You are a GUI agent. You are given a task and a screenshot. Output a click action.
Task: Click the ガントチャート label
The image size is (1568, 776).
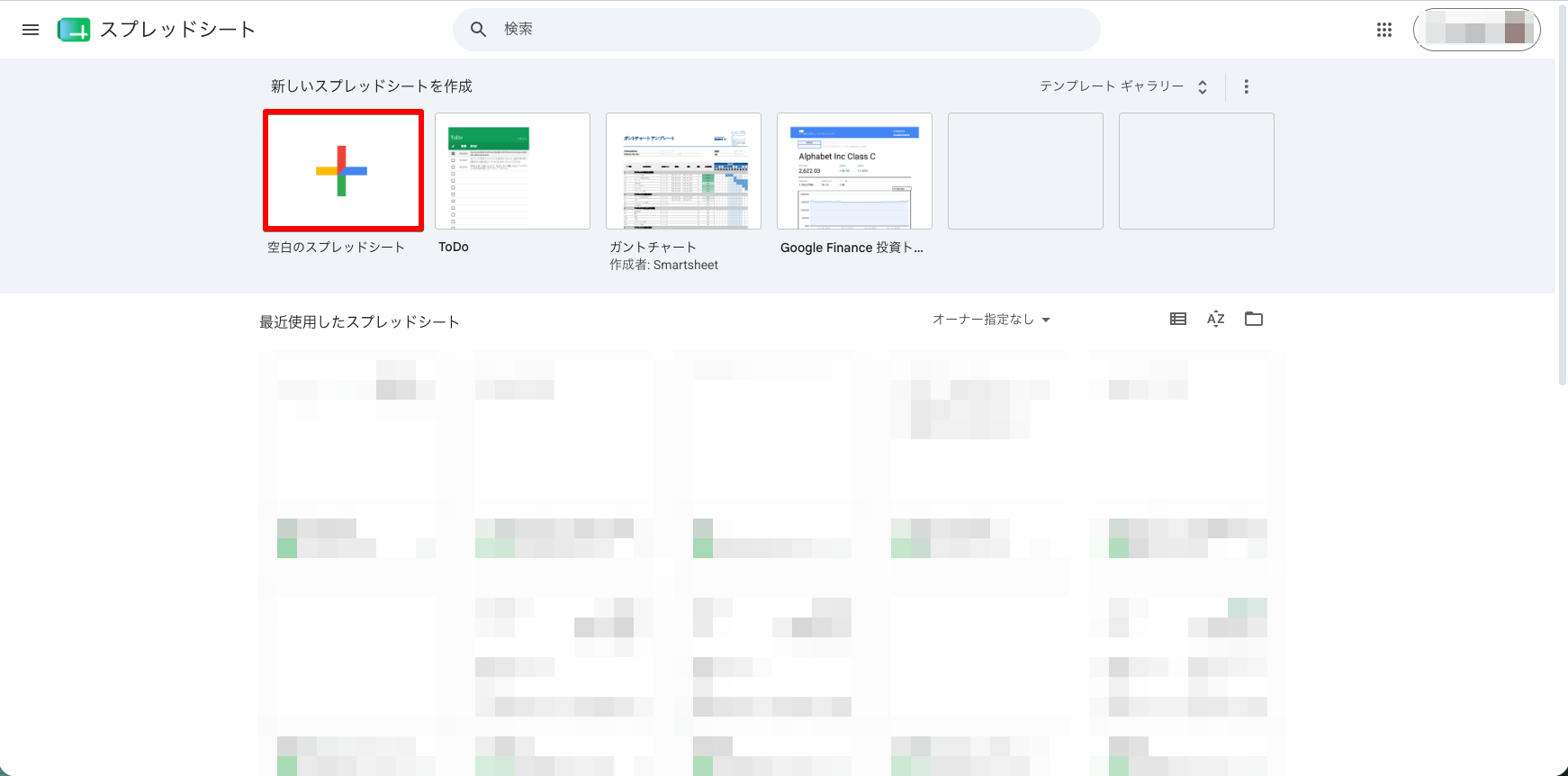tap(653, 247)
